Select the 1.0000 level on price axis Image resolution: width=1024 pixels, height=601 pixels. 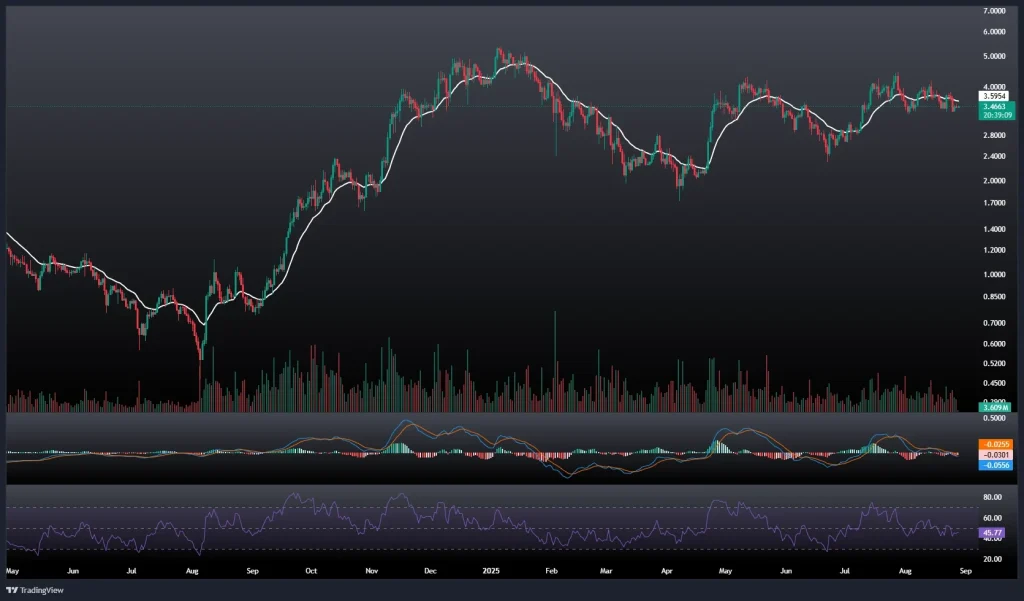coord(994,274)
